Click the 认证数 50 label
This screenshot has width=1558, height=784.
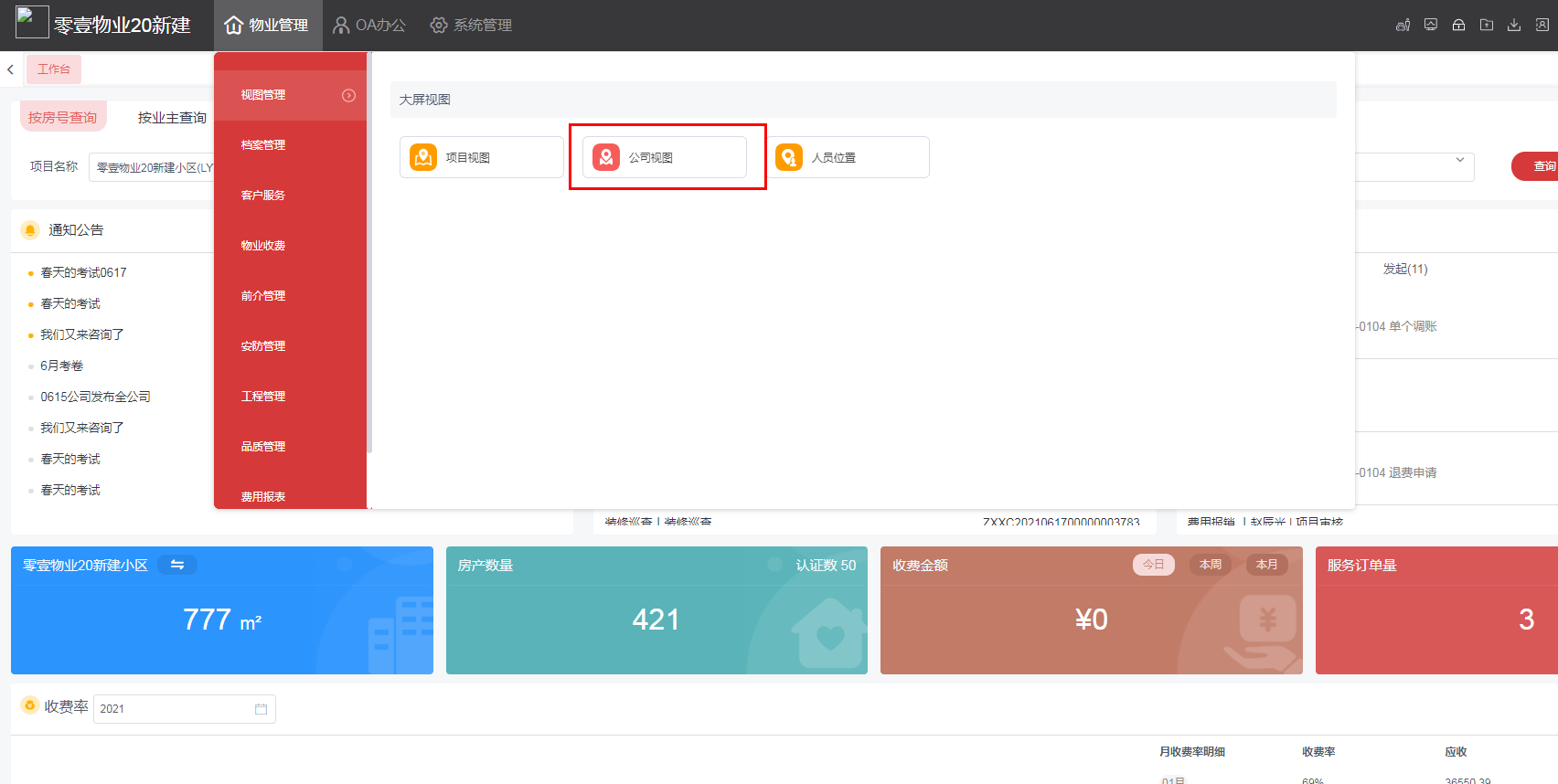826,566
